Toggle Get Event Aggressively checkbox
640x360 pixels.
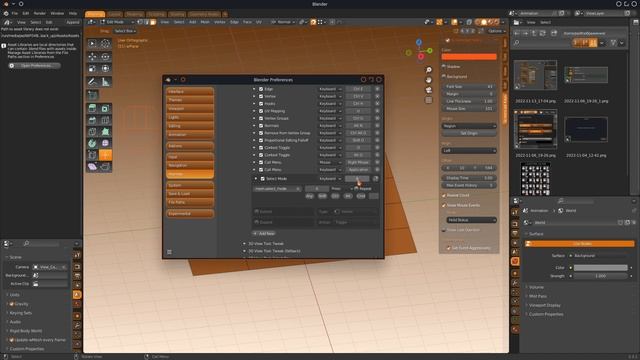click(x=449, y=248)
